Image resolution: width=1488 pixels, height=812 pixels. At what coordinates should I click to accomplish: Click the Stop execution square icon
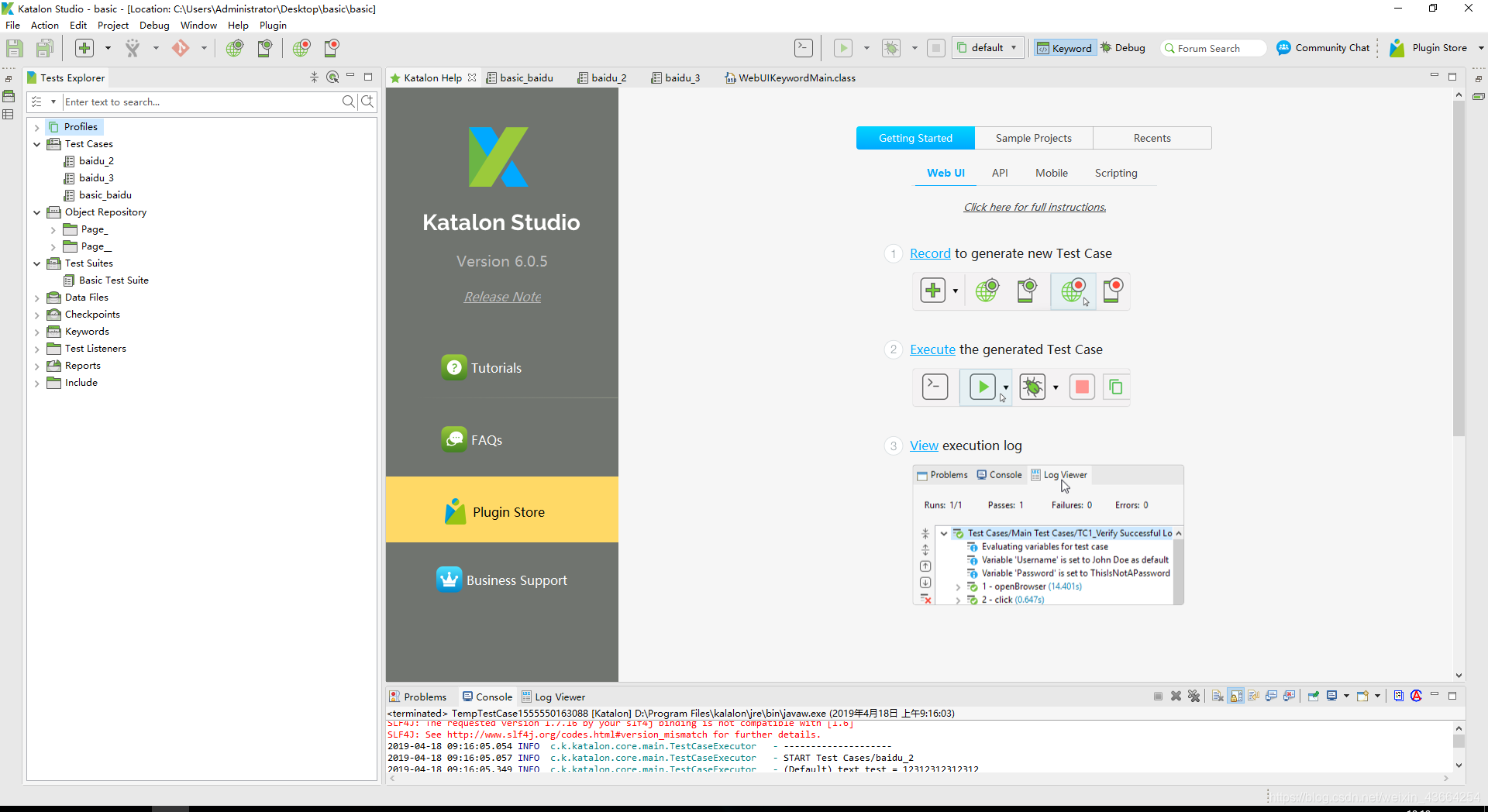[x=936, y=48]
